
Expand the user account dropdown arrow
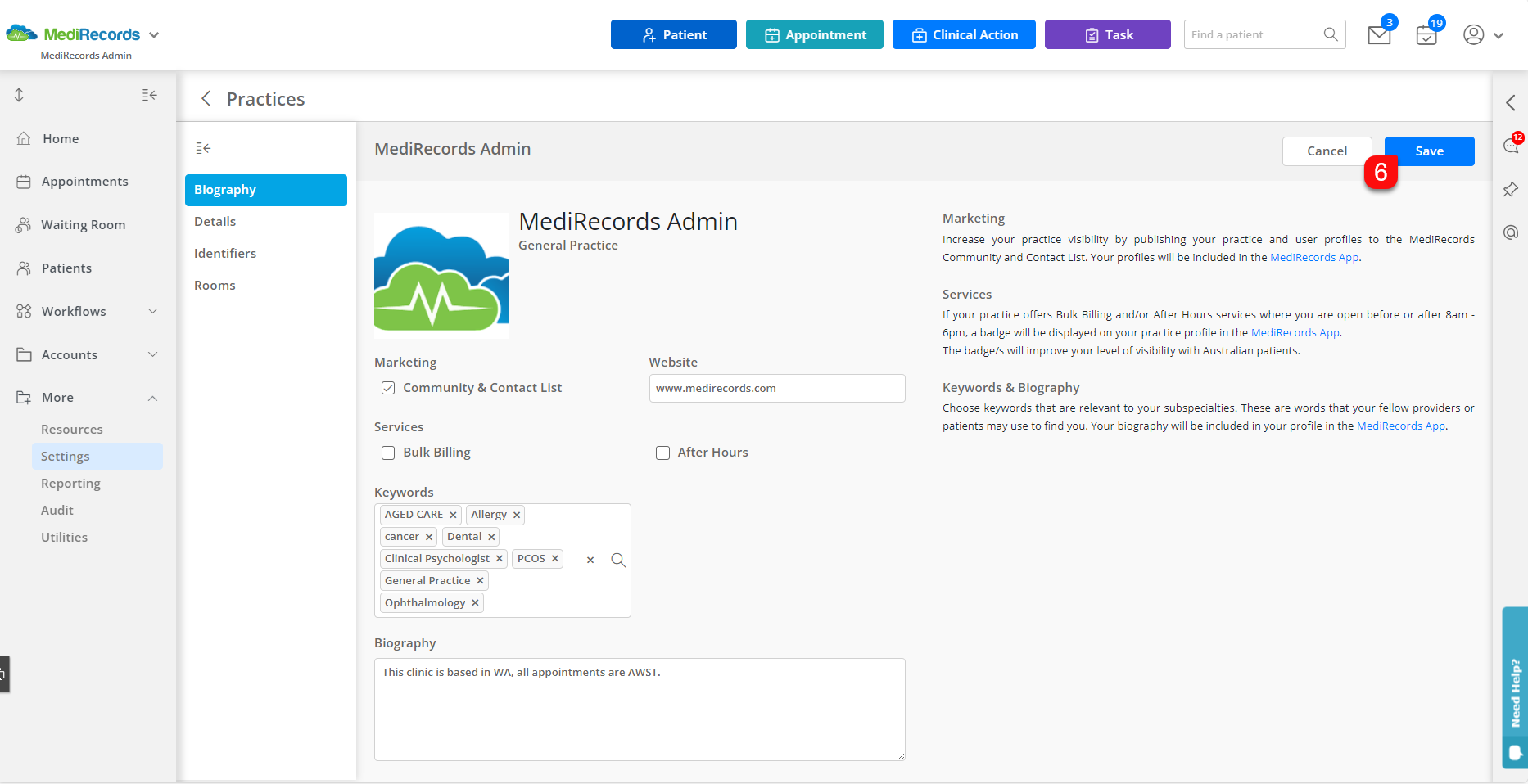click(1499, 36)
